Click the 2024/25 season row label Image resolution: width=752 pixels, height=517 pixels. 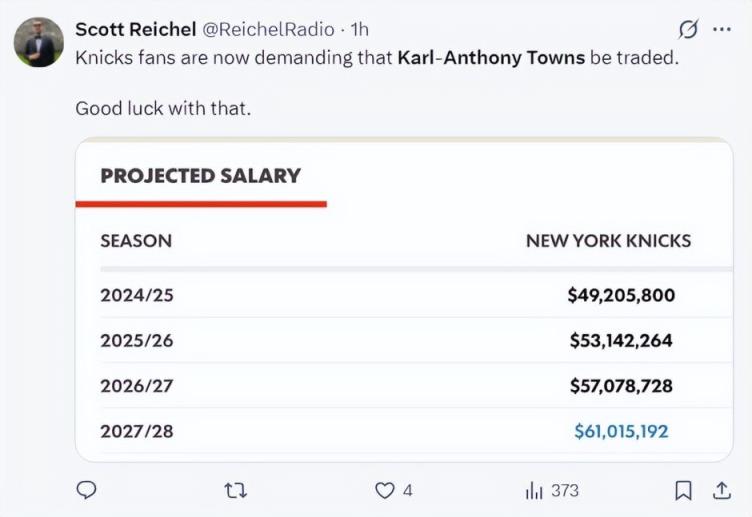(137, 295)
